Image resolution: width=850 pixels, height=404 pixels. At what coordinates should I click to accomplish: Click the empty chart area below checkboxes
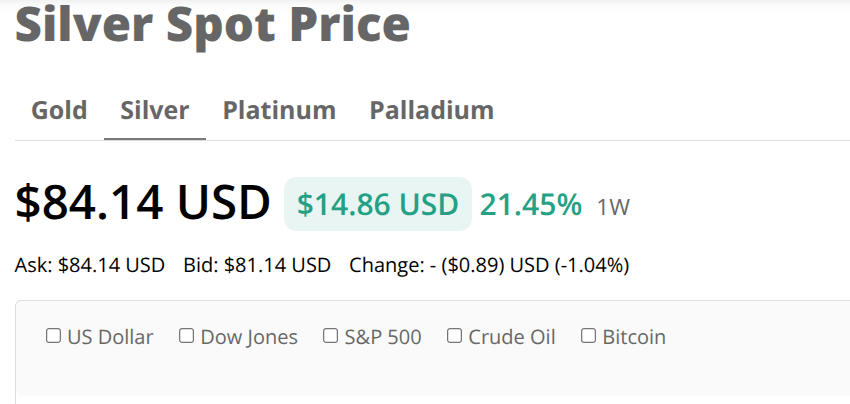[x=430, y=385]
